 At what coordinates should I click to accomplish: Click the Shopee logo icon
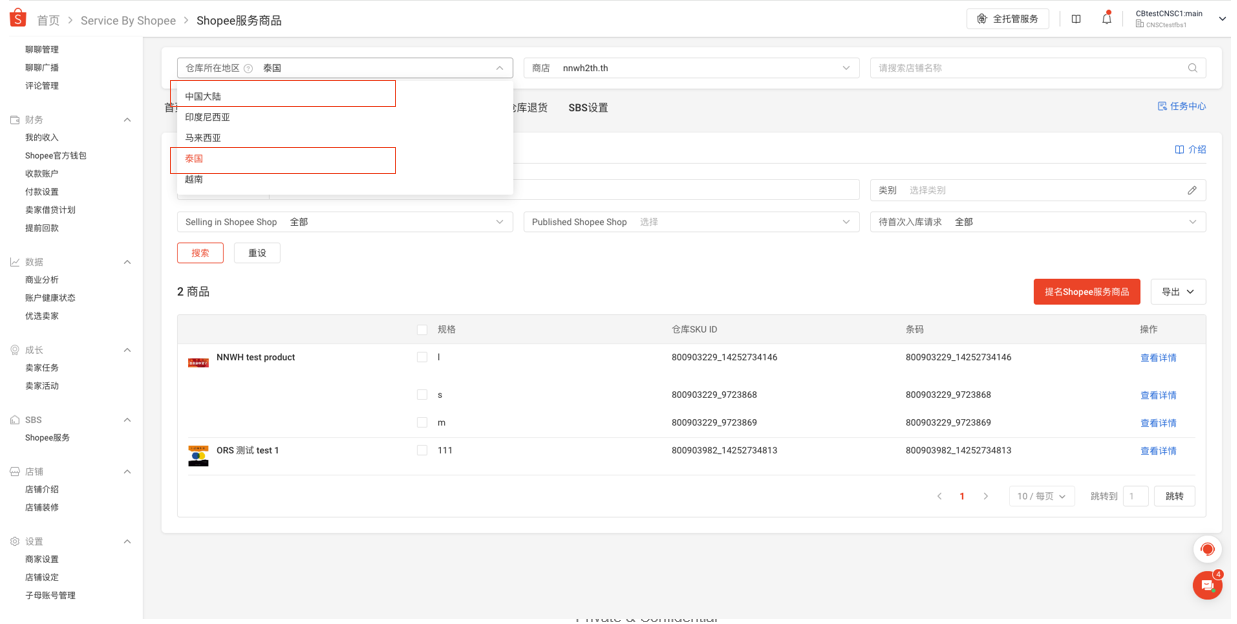click(17, 18)
